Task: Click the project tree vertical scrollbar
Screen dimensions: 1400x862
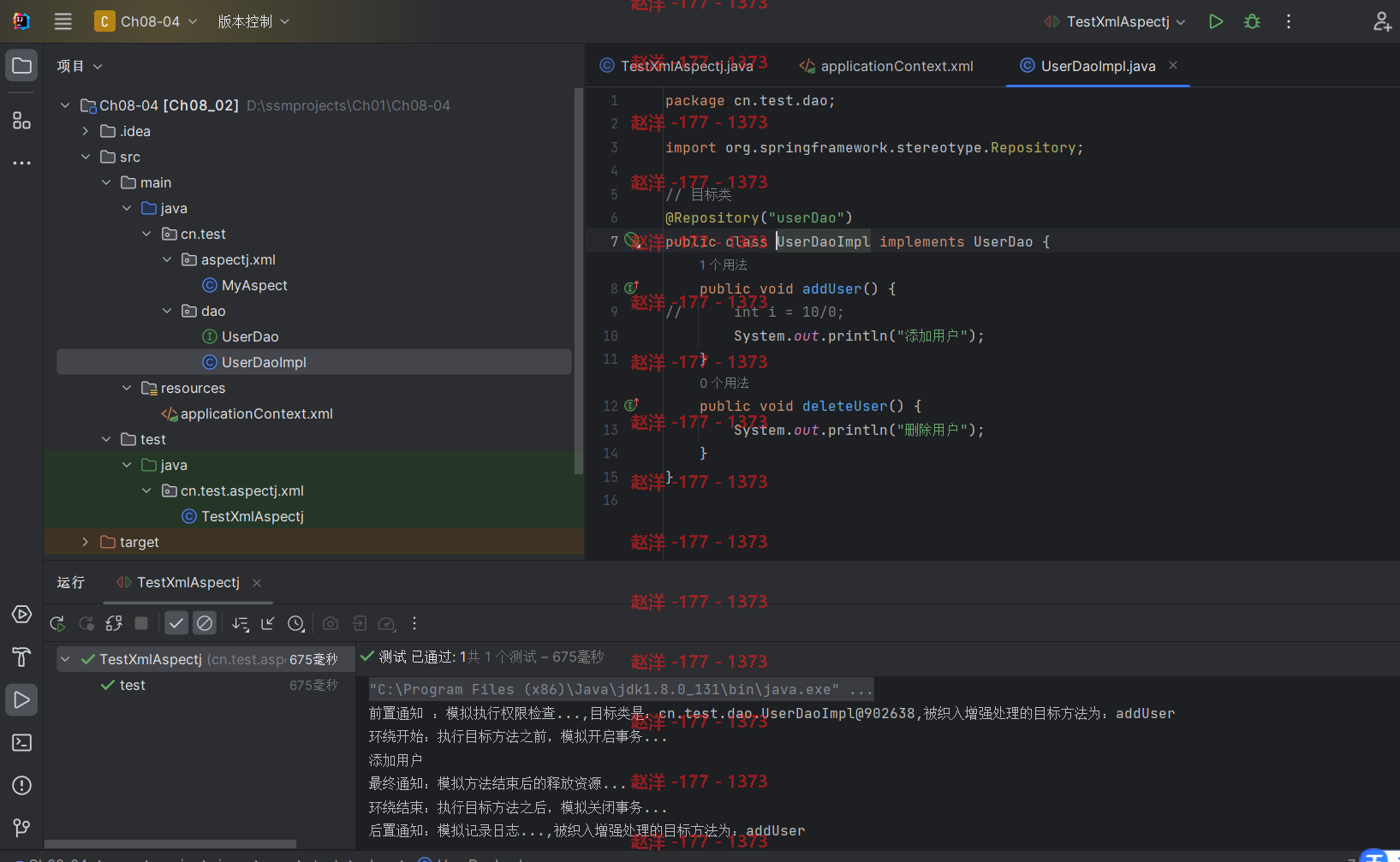Action: (579, 281)
